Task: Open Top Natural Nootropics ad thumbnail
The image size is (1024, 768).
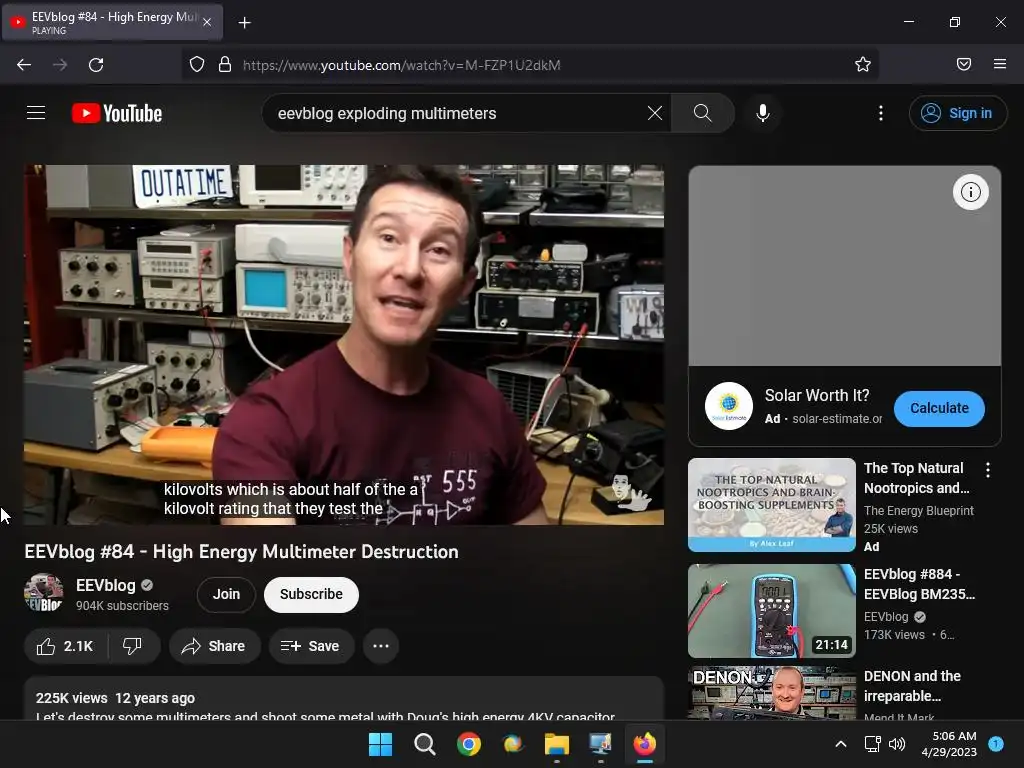Action: (x=772, y=504)
